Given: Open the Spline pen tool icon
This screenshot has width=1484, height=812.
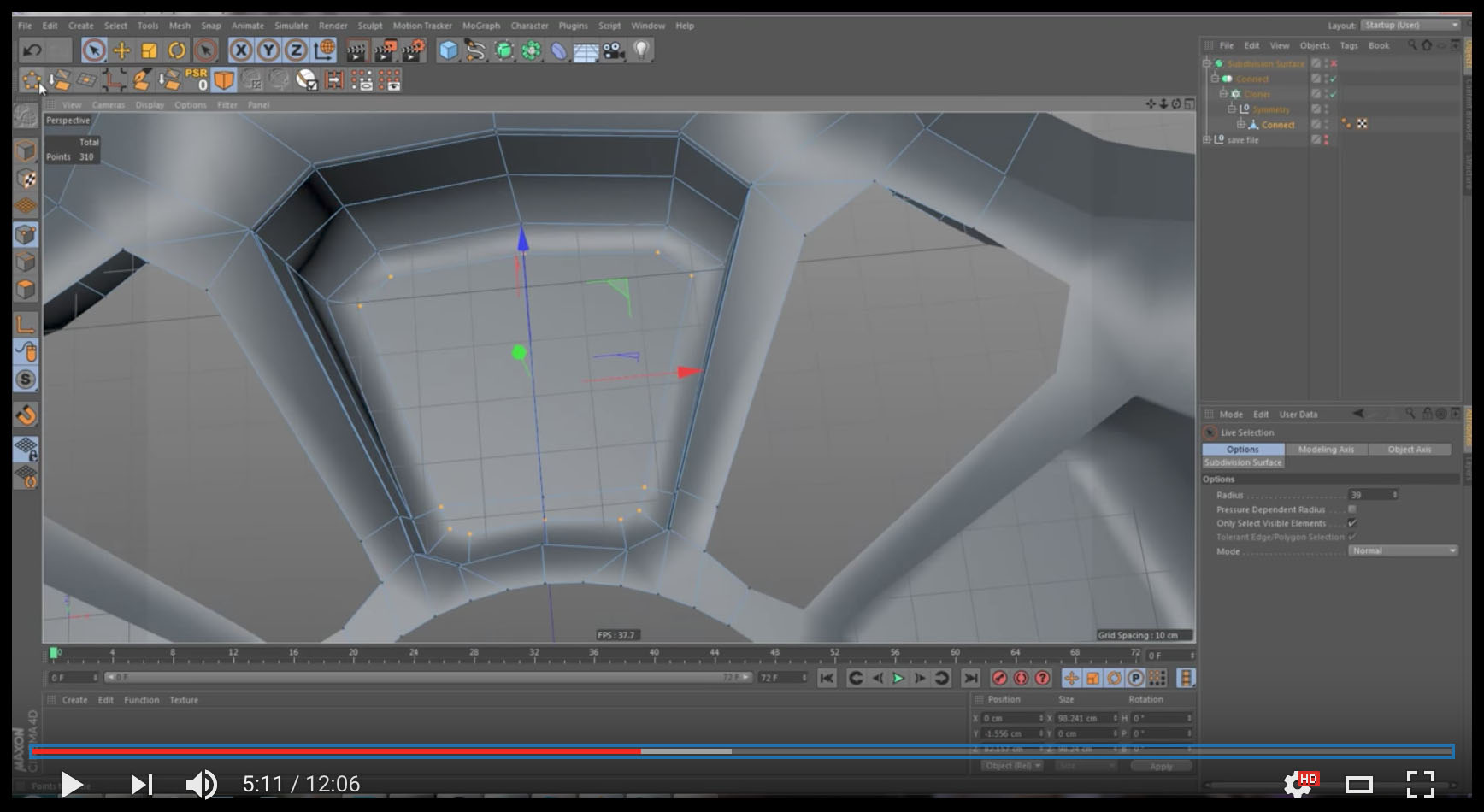Looking at the screenshot, I should (475, 50).
